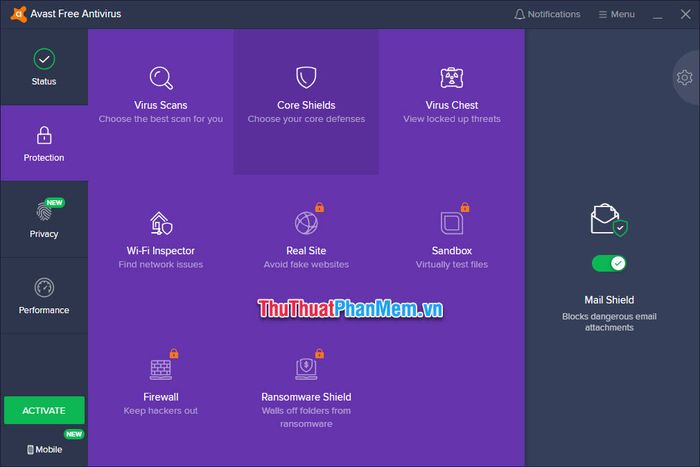
Task: Open the Virus Chest biohazard icon
Action: click(x=452, y=78)
